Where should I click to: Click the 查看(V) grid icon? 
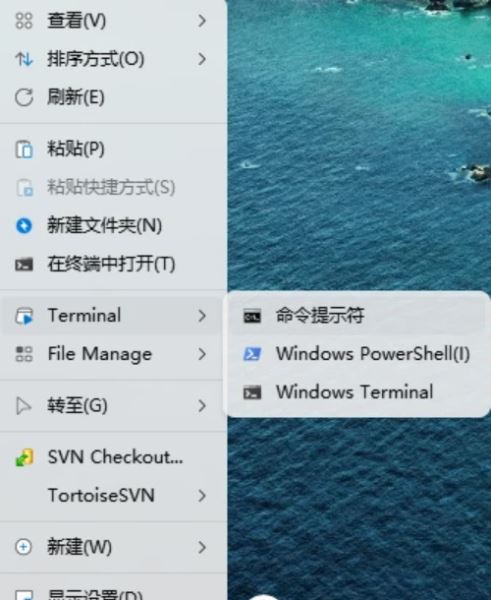pos(24,20)
